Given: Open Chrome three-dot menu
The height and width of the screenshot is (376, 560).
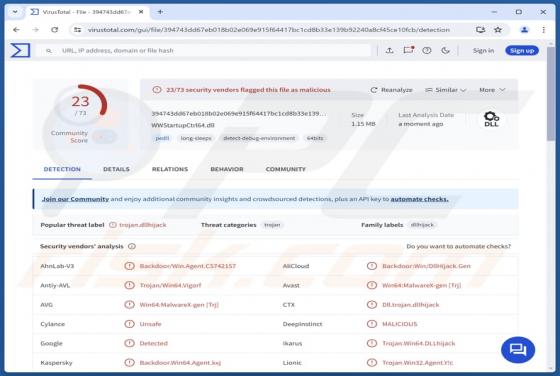Looking at the screenshot, I should pos(544,30).
